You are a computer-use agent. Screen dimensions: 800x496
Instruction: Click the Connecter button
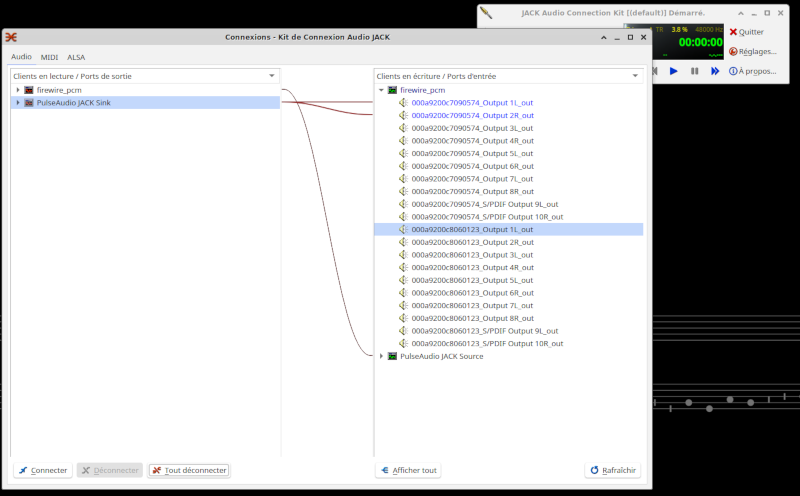tap(43, 470)
